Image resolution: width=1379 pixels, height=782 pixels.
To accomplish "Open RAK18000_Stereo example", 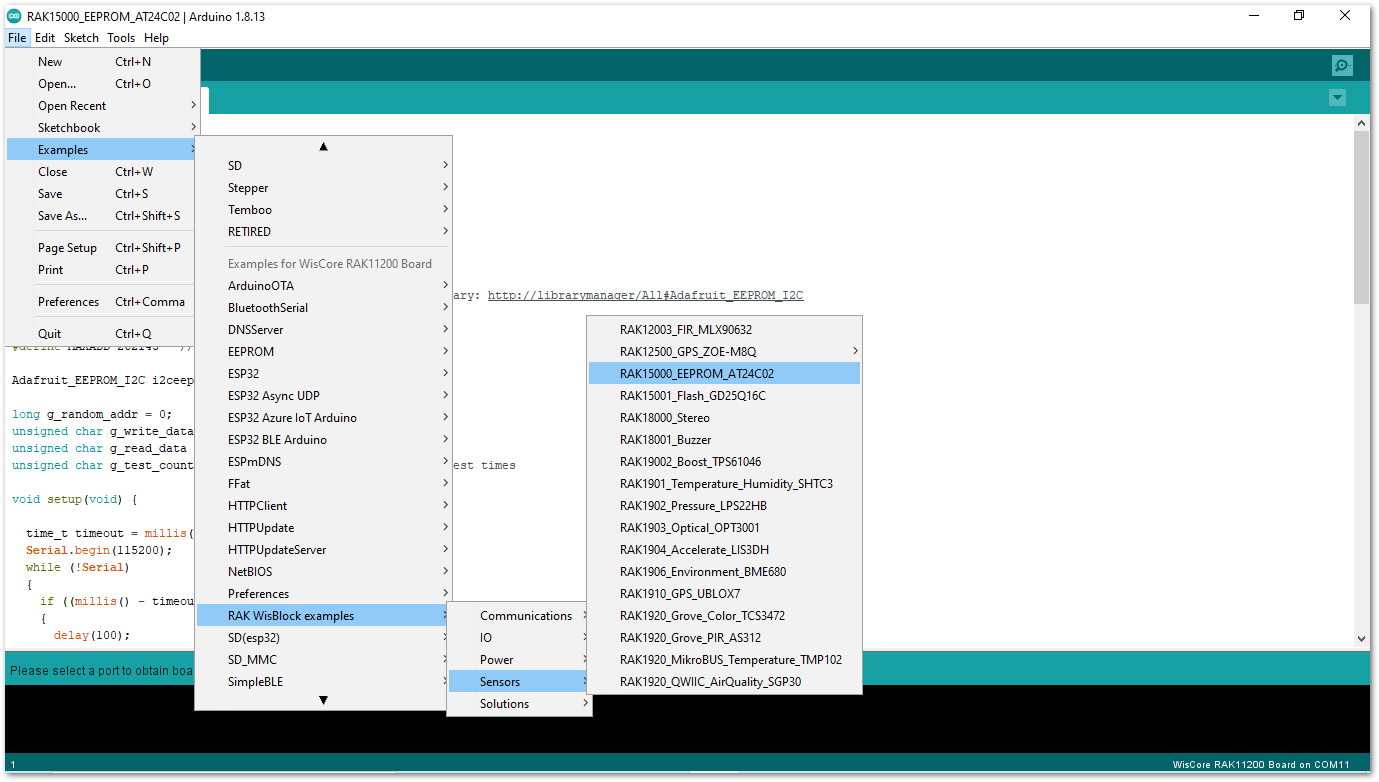I will click(724, 418).
